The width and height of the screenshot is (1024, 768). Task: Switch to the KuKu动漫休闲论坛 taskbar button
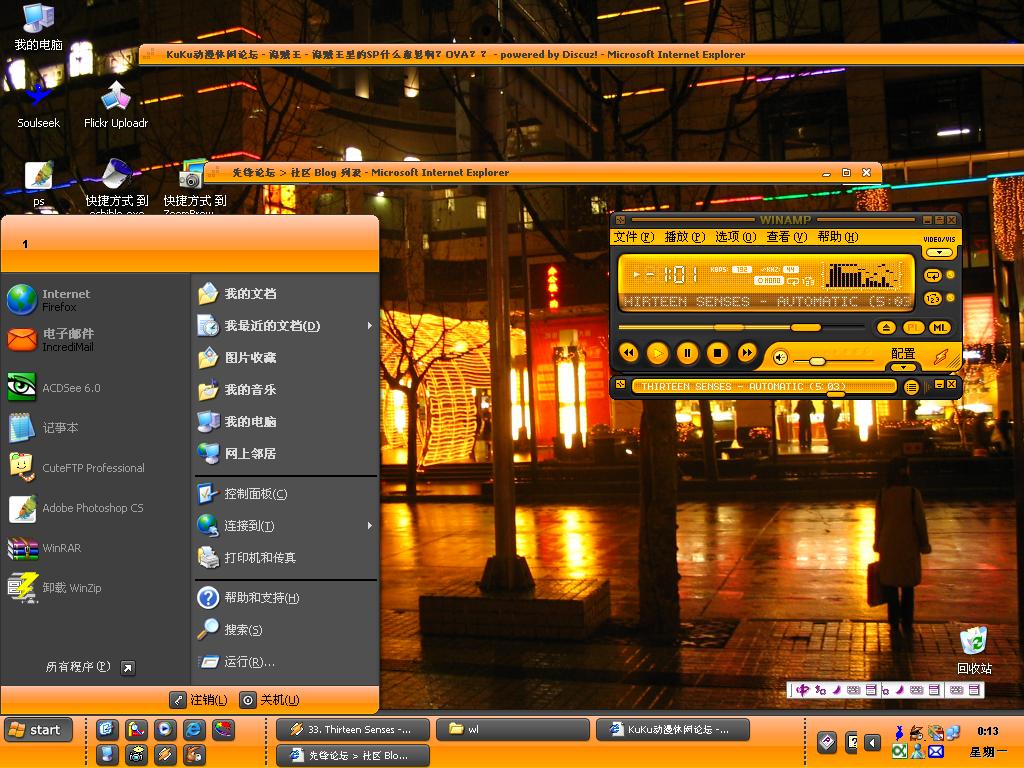(673, 729)
